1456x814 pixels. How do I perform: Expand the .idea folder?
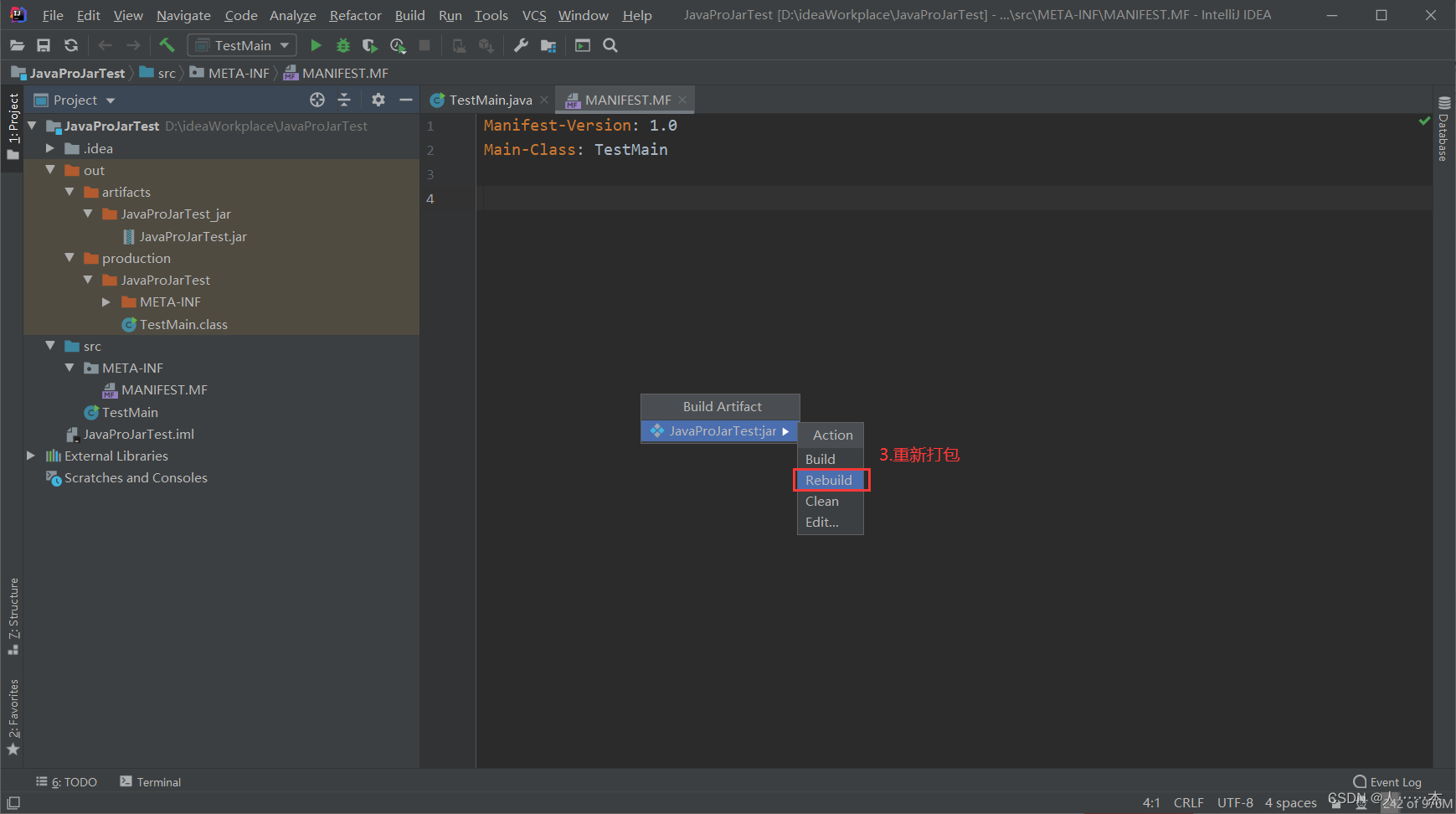coord(50,148)
